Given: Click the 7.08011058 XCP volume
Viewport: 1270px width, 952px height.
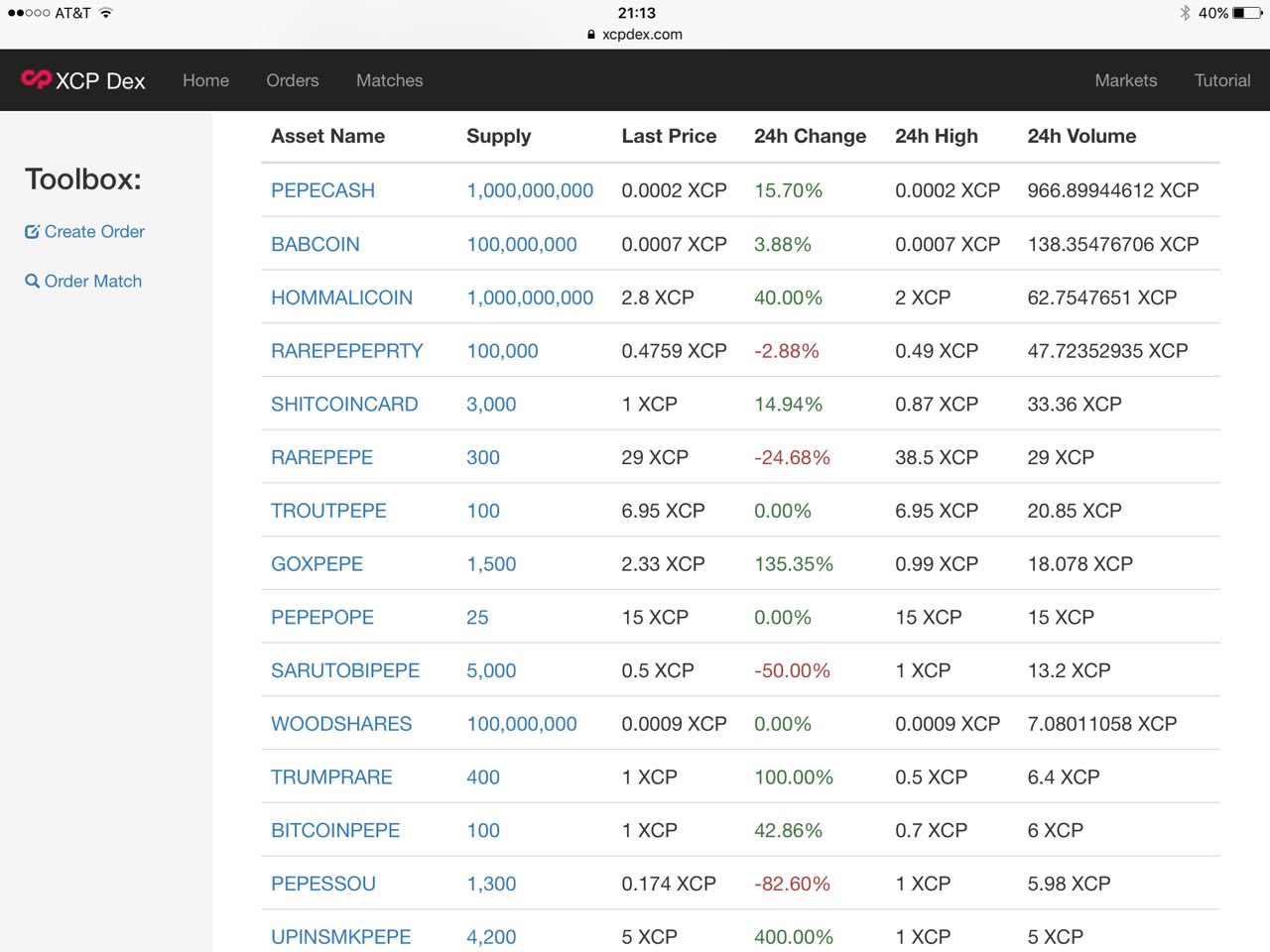Looking at the screenshot, I should tap(1102, 725).
